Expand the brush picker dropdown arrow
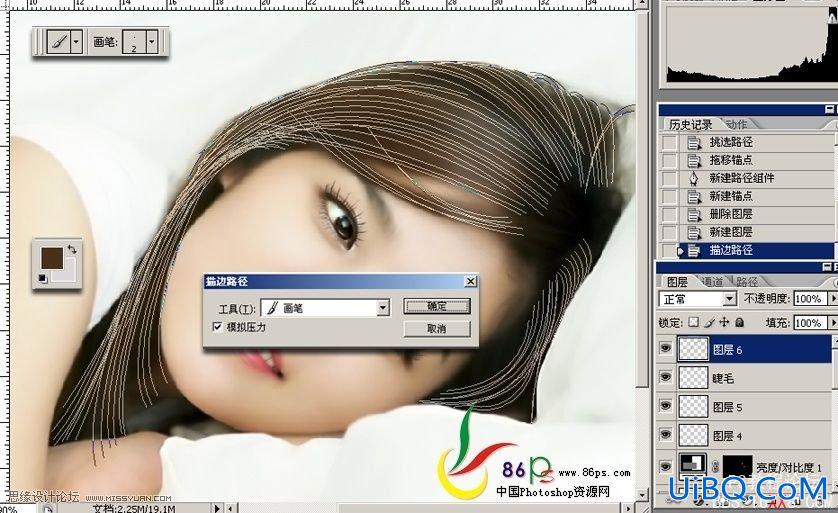The width and height of the screenshot is (838, 513). click(152, 41)
